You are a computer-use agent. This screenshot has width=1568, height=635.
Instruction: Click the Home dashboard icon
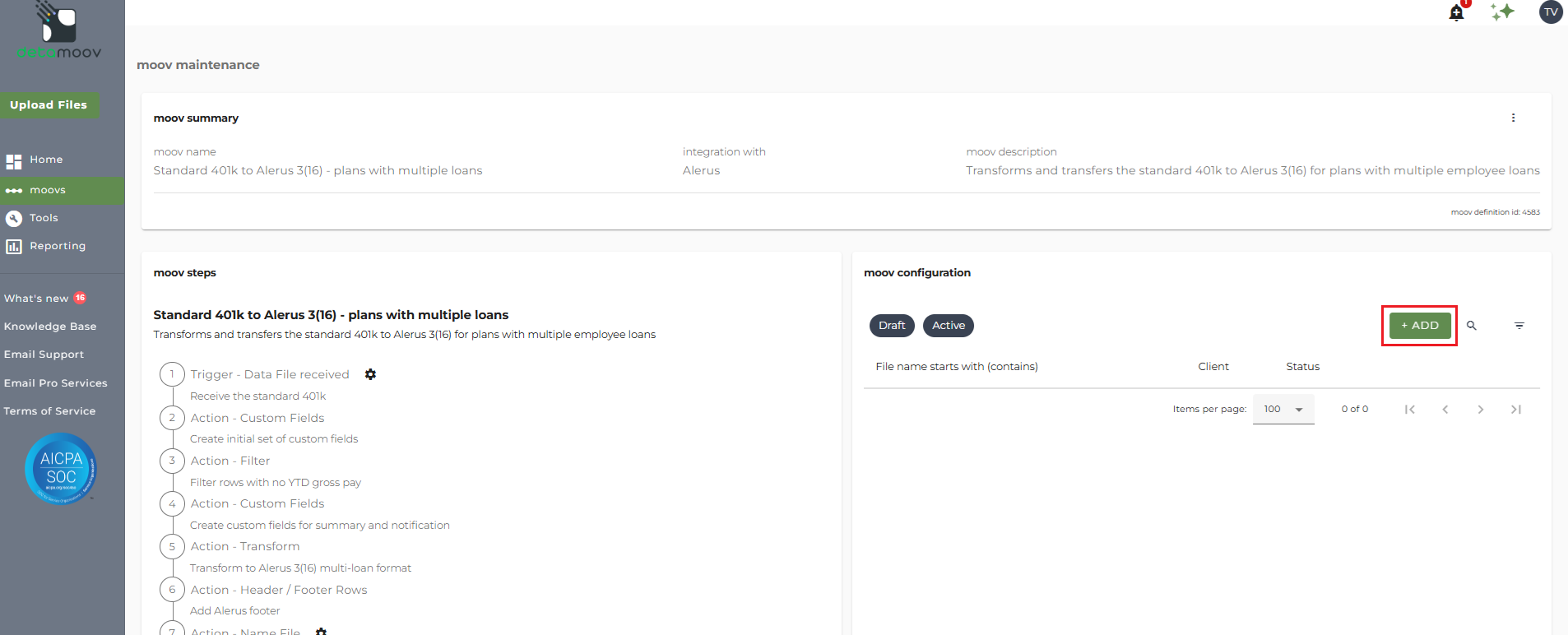pos(14,161)
